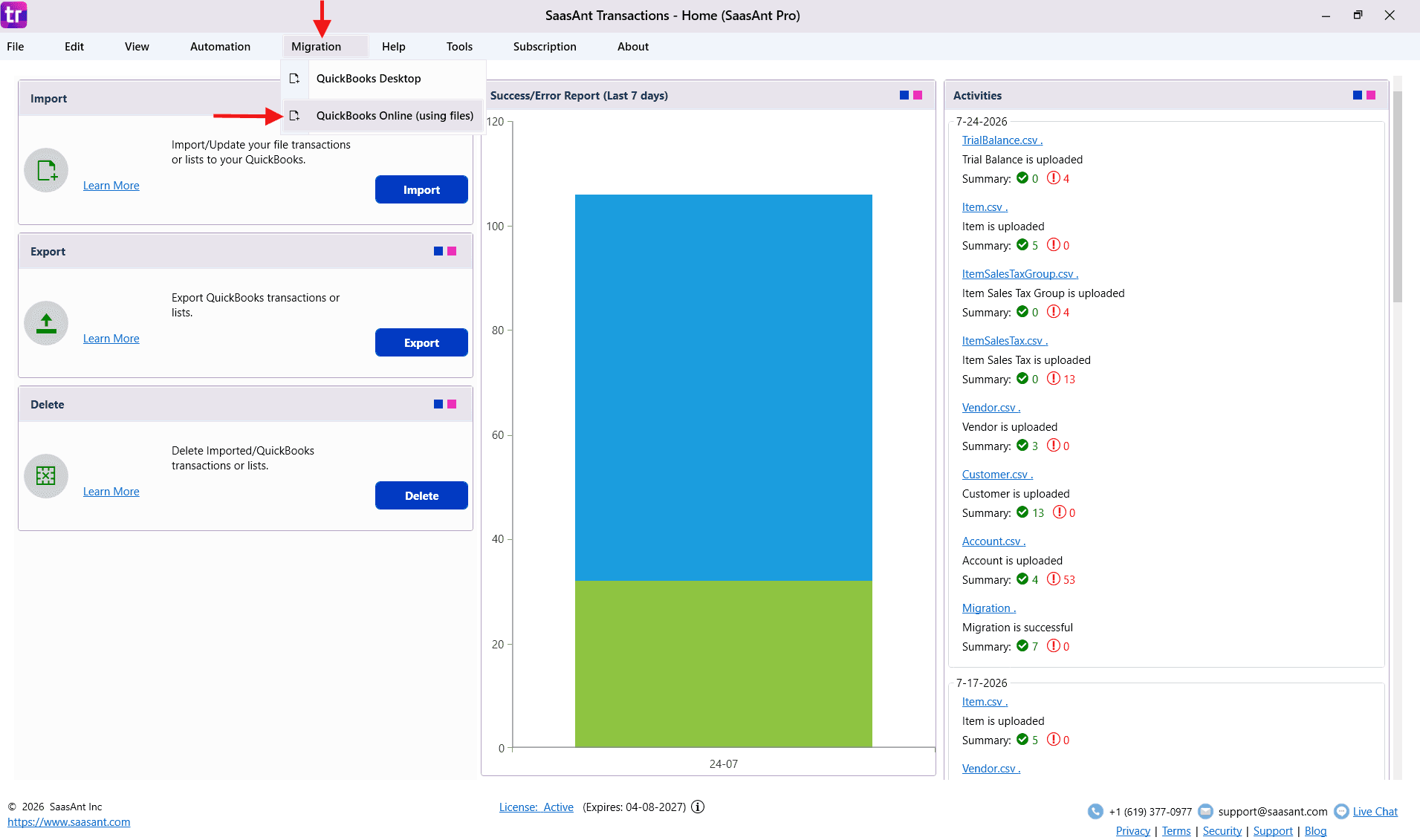Open Vendor.csv link under 7-24-2026
The height and width of the screenshot is (840, 1420).
tap(991, 408)
